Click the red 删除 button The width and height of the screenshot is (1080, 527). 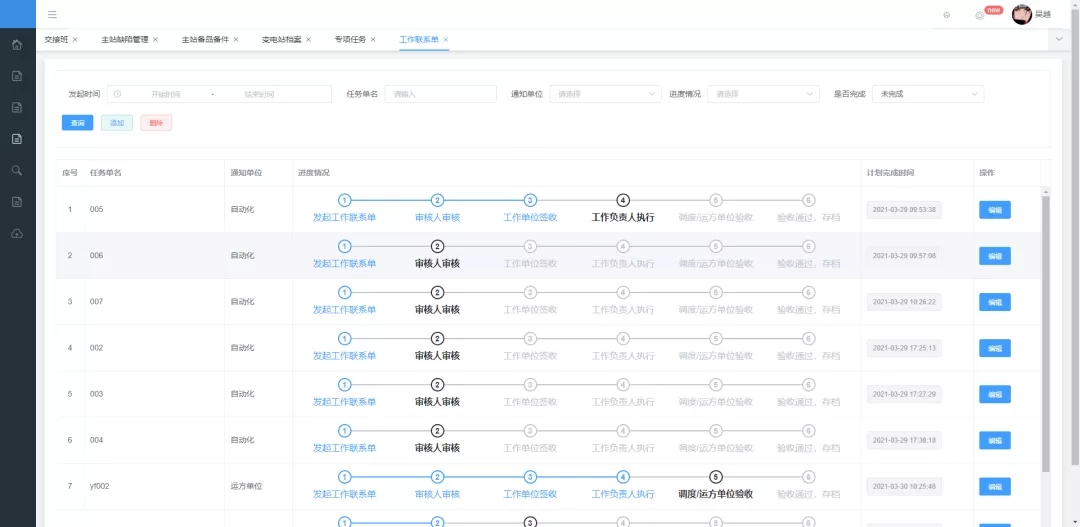(x=155, y=123)
